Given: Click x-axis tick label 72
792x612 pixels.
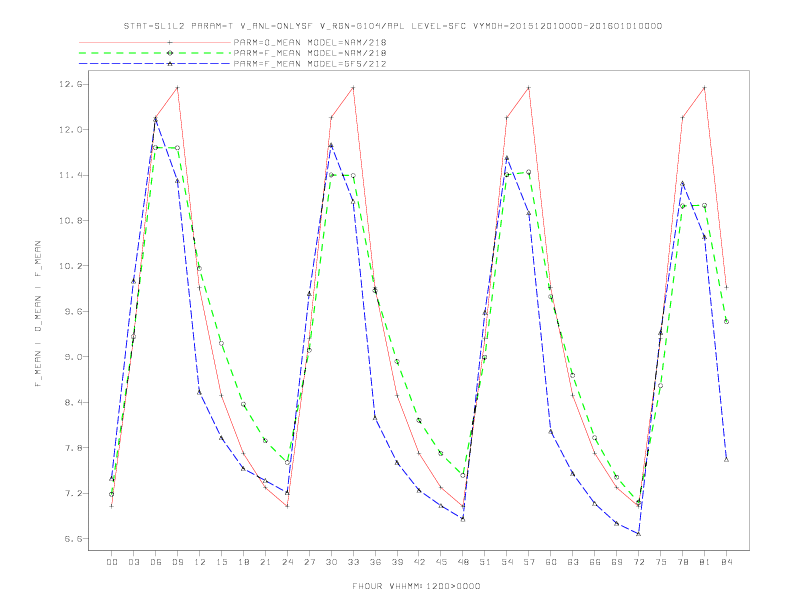Looking at the screenshot, I should 638,562.
